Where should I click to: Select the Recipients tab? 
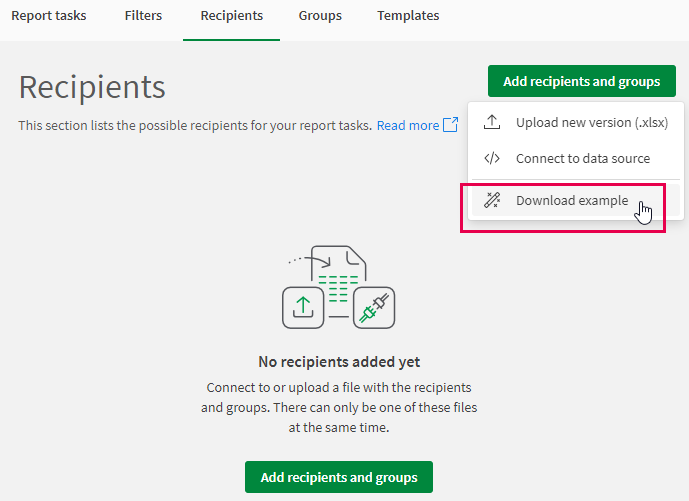(x=231, y=16)
